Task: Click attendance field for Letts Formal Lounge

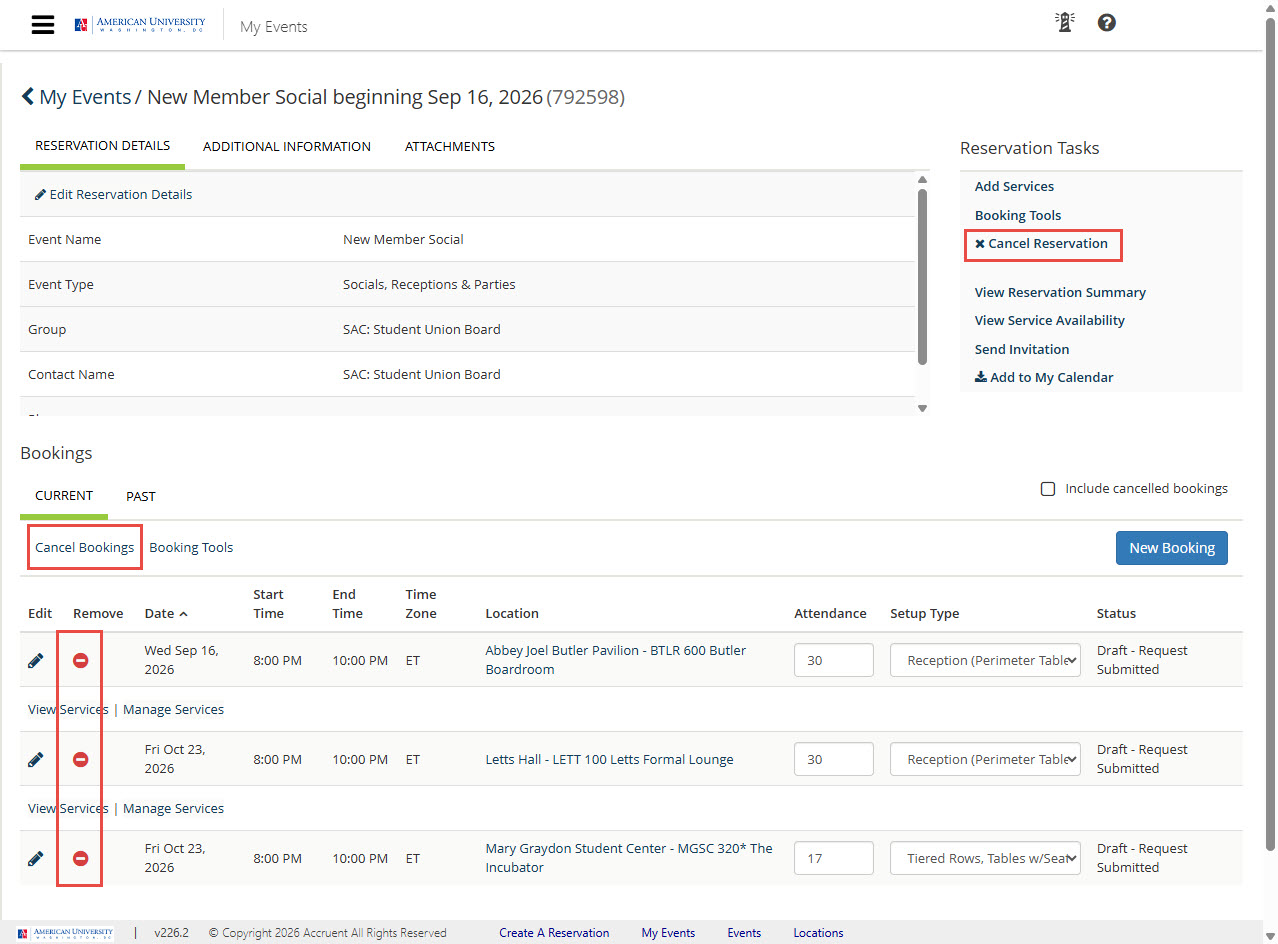Action: point(834,759)
